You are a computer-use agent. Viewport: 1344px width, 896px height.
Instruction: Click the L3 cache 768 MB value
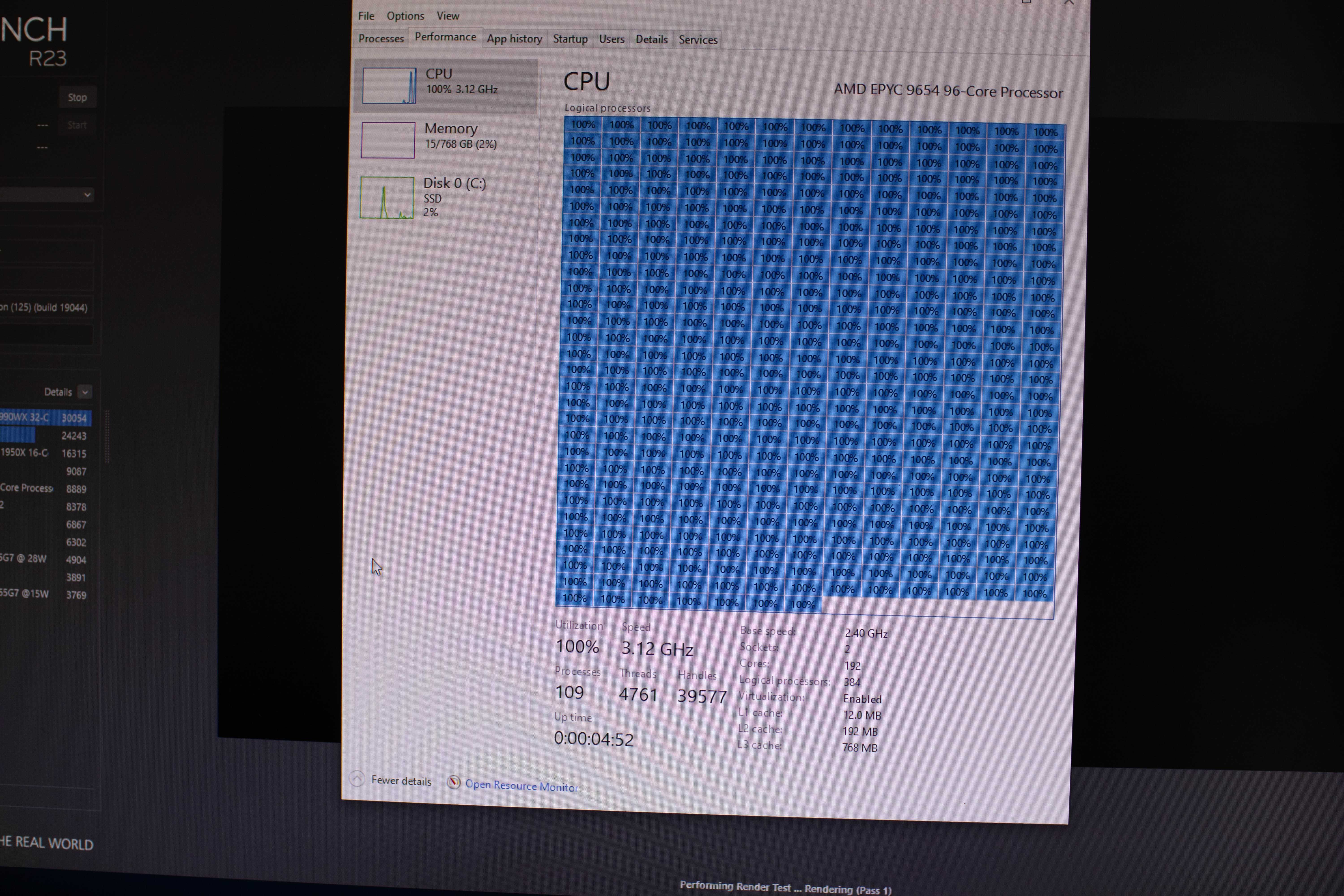pyautogui.click(x=859, y=747)
